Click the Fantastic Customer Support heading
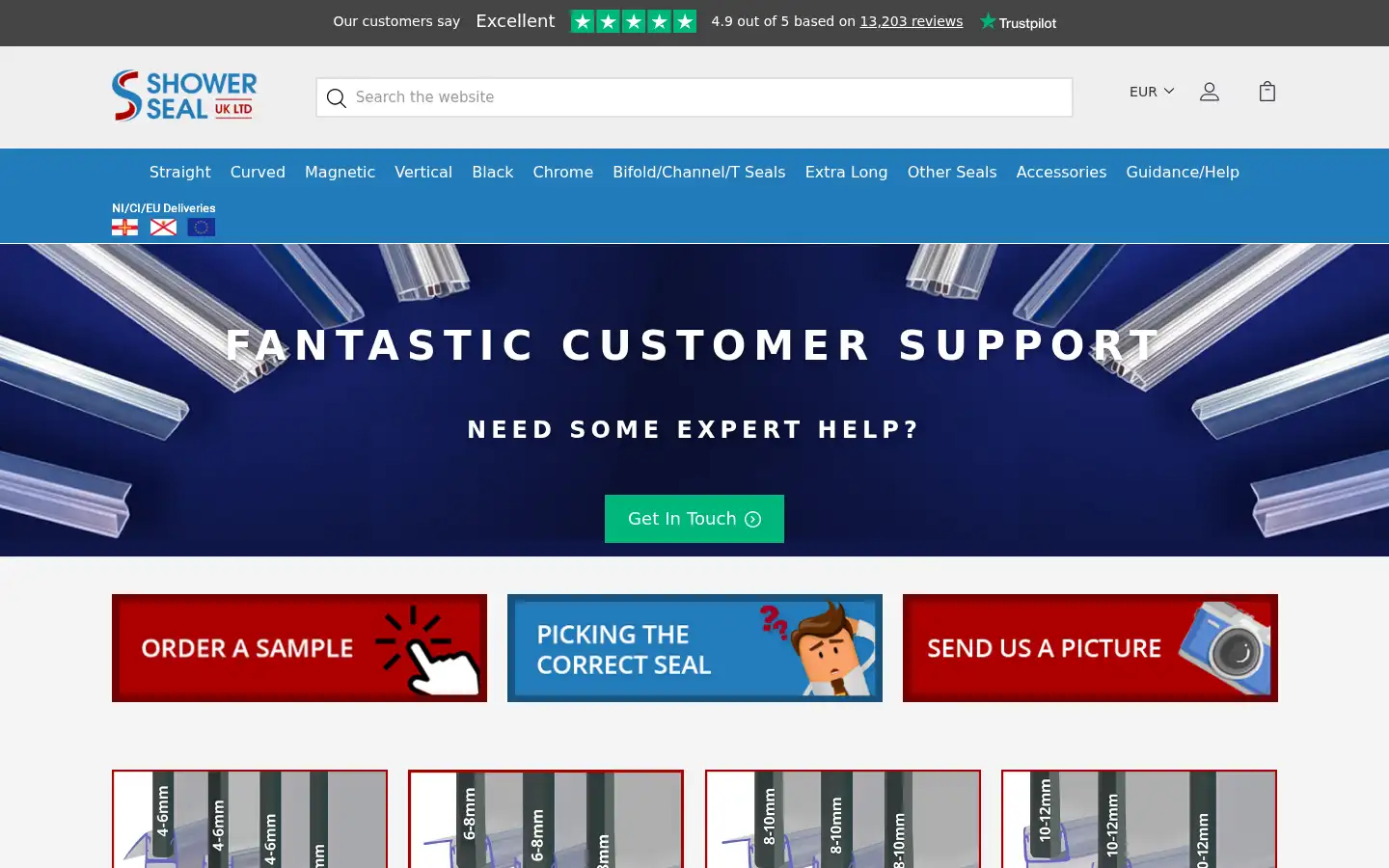The width and height of the screenshot is (1389, 868). (694, 345)
